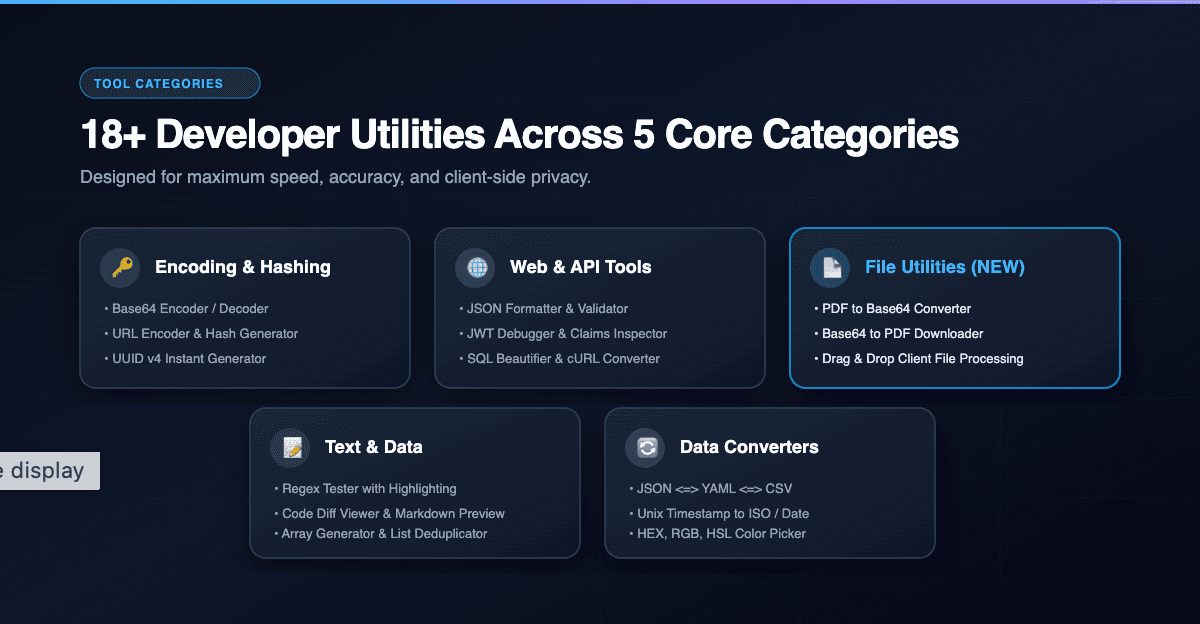Open the Web & API Tools heading
Image resolution: width=1200 pixels, height=624 pixels.
click(581, 267)
